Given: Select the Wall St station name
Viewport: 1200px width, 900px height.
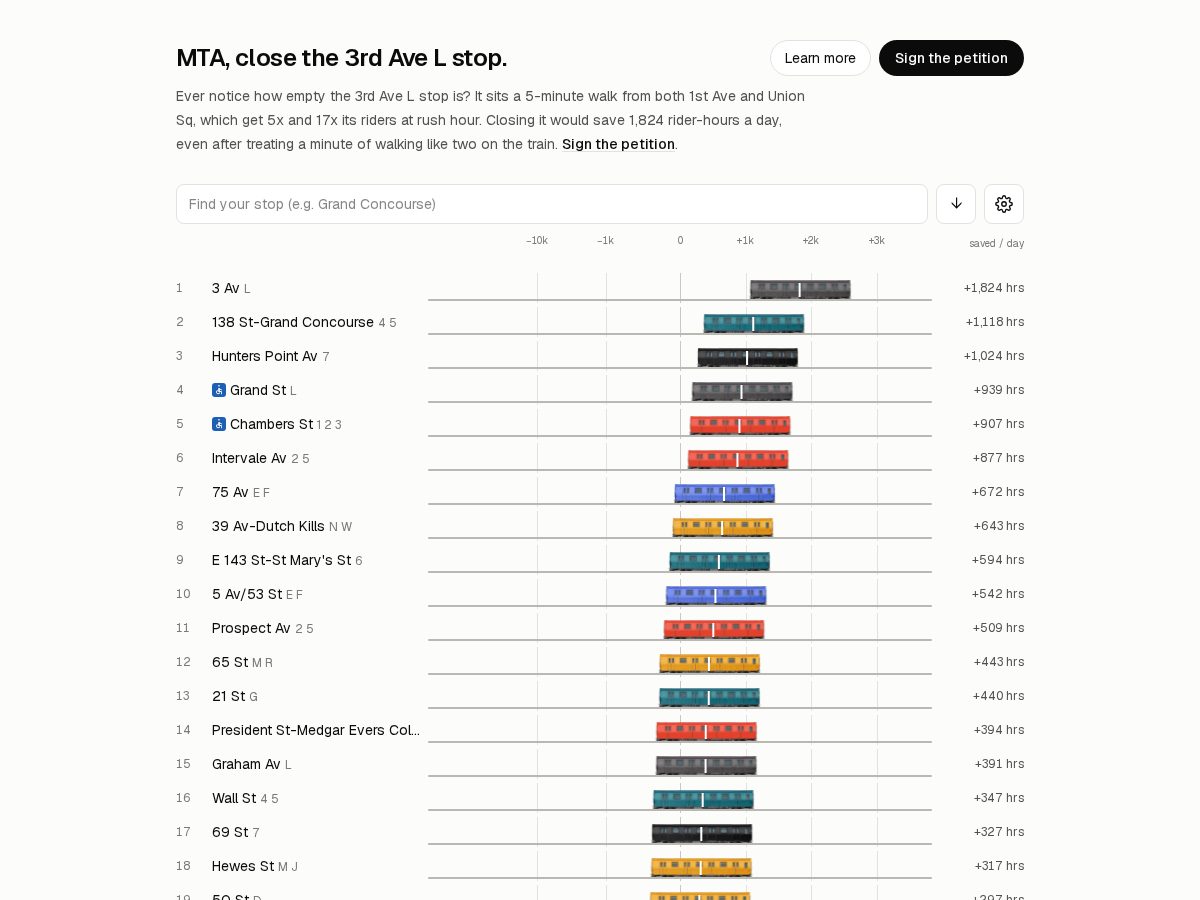Looking at the screenshot, I should 234,798.
